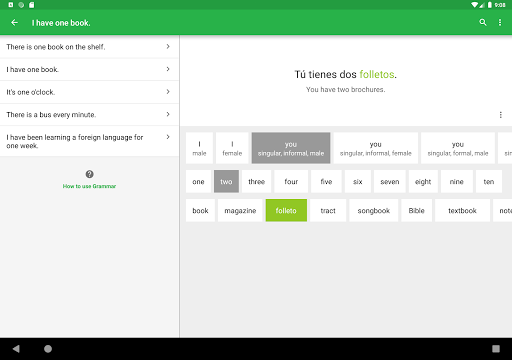The height and width of the screenshot is (360, 512).
Task: Open 'I have been learning a foreign language' item
Action: 89,141
